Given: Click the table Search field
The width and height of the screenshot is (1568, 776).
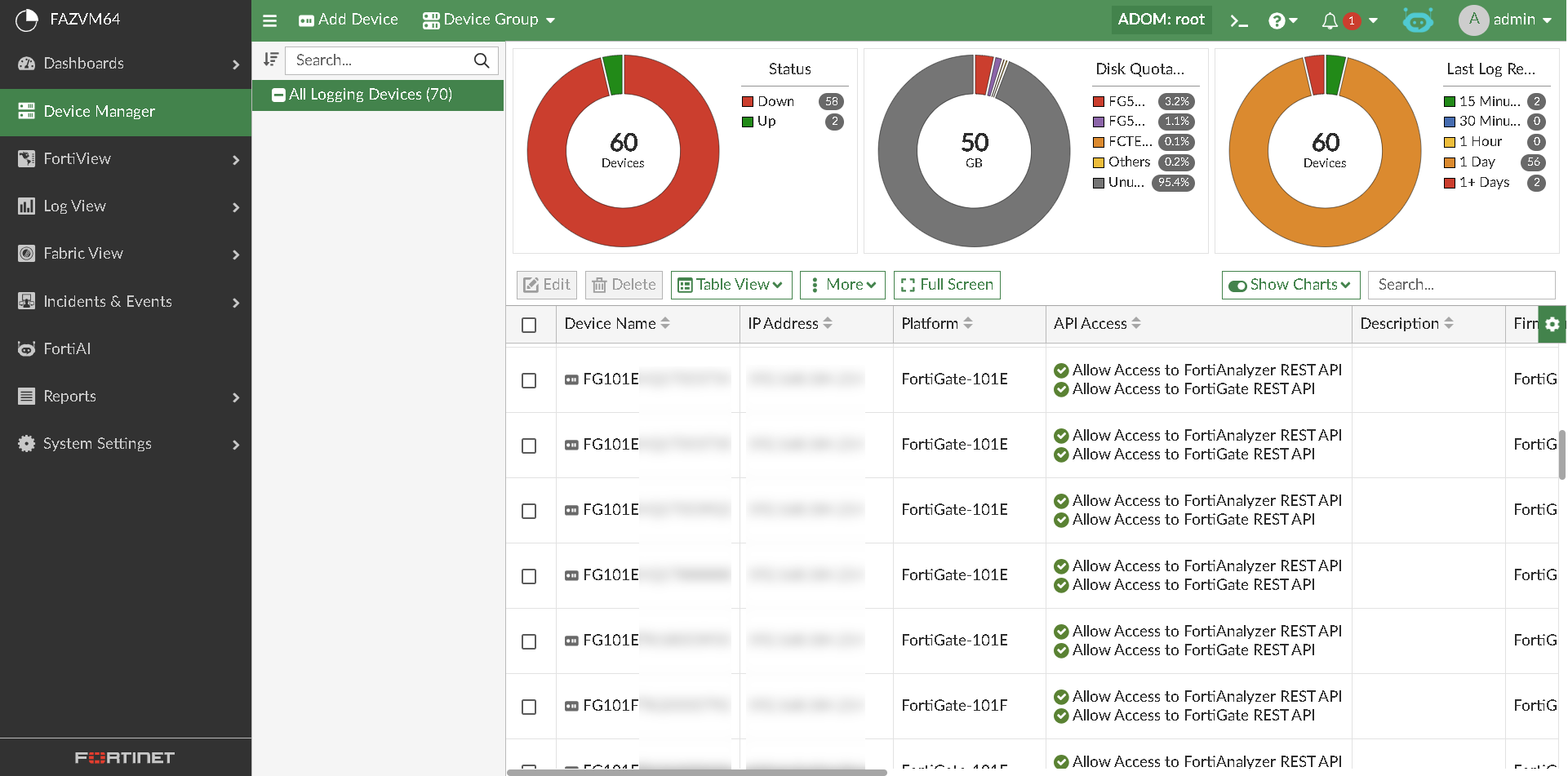Looking at the screenshot, I should click(1461, 285).
